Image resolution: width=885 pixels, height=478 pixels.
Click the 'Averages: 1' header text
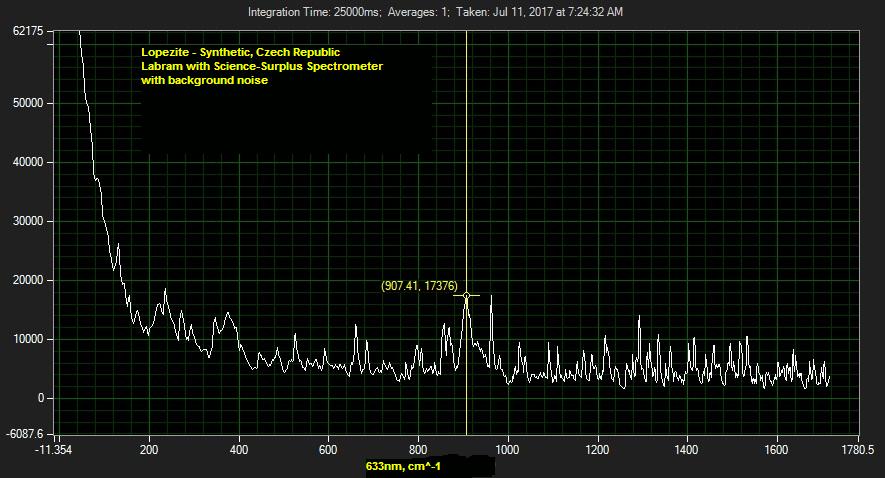click(x=418, y=11)
